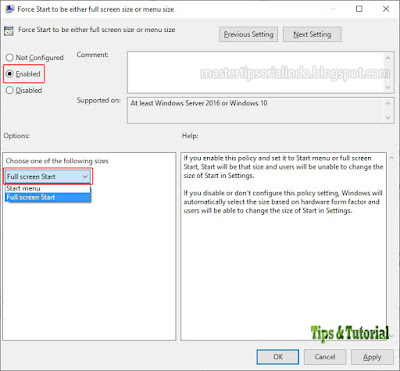The width and height of the screenshot is (400, 371).
Task: Click the Apply button
Action: coord(372,357)
